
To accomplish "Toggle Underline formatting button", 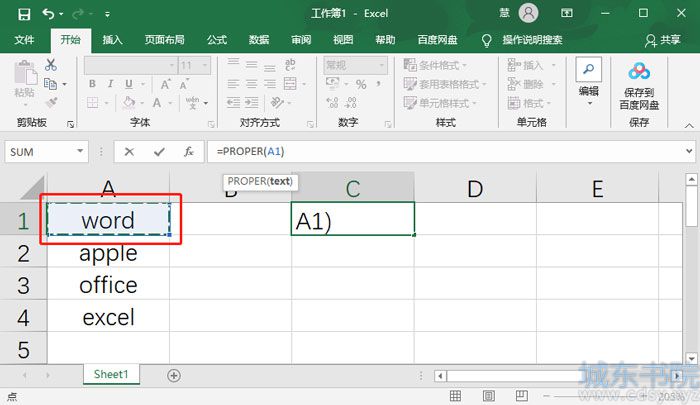I will pos(129,84).
